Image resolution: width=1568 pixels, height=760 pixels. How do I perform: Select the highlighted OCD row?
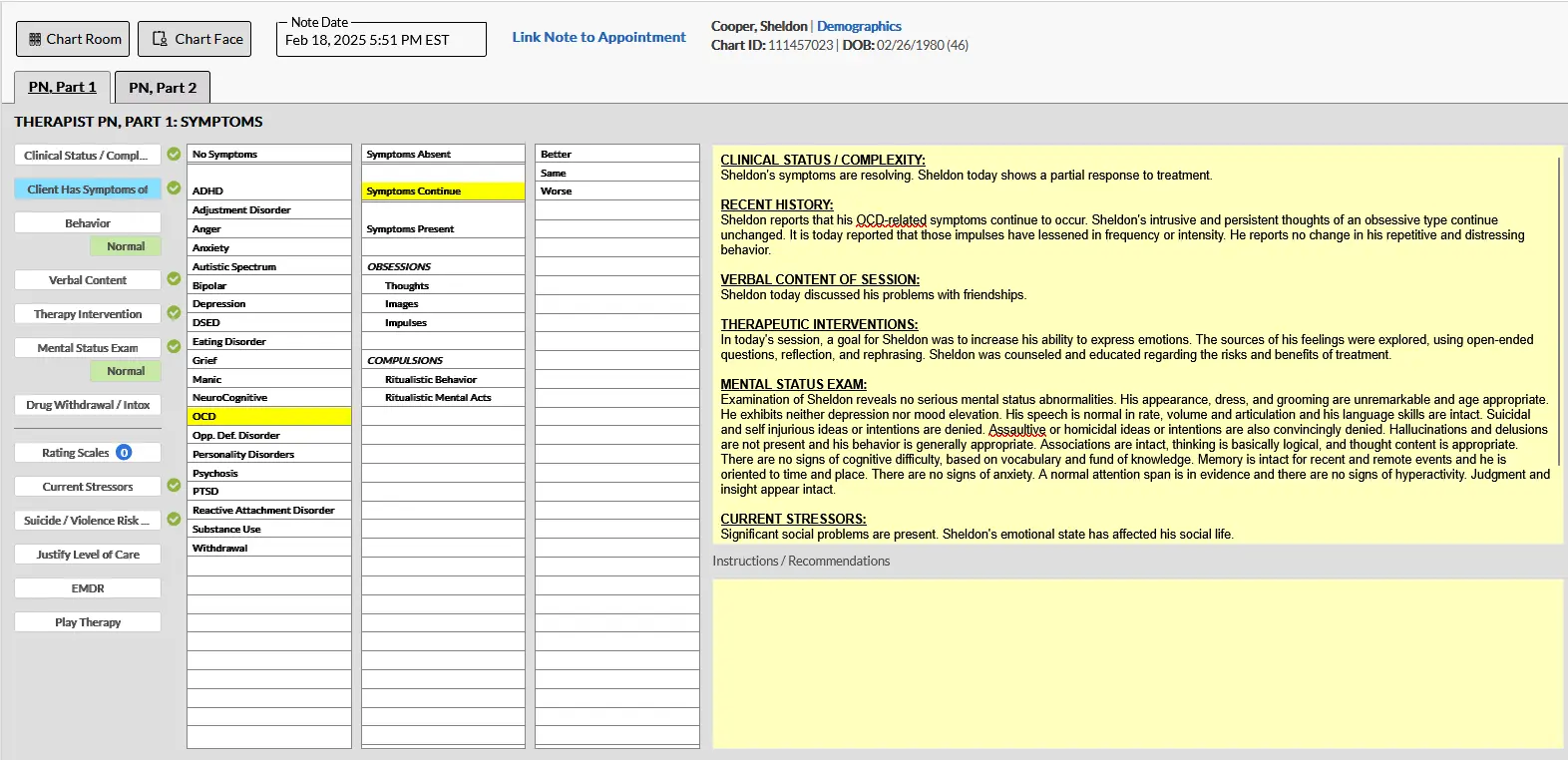[x=269, y=417]
